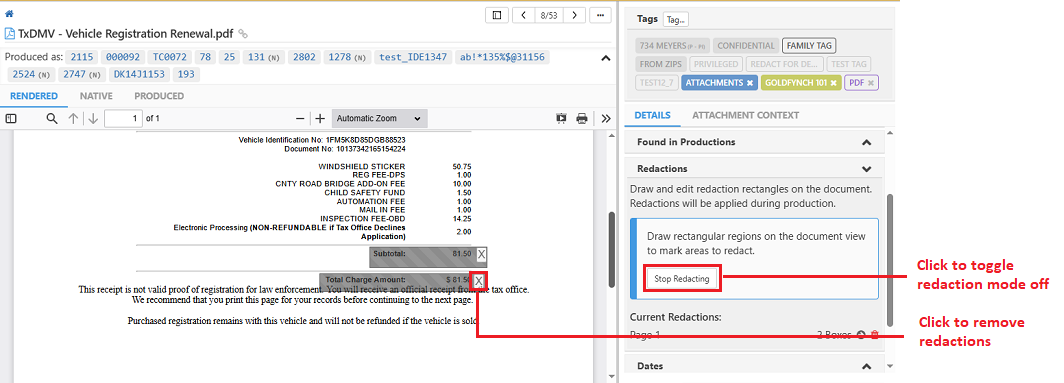Go to next page in viewer
Screen dimensions: 1064x383
point(94,118)
